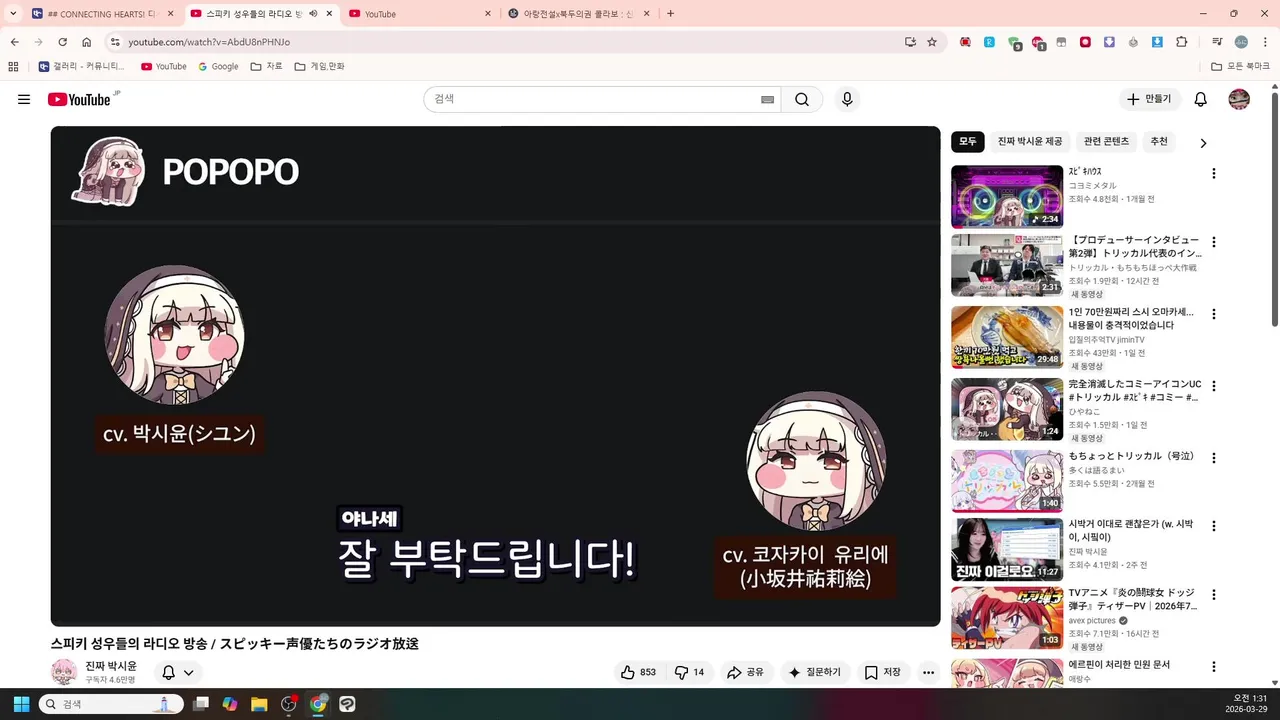Select the 관련 콘텐츠 filter chip
This screenshot has height=720, width=1280.
click(1106, 142)
